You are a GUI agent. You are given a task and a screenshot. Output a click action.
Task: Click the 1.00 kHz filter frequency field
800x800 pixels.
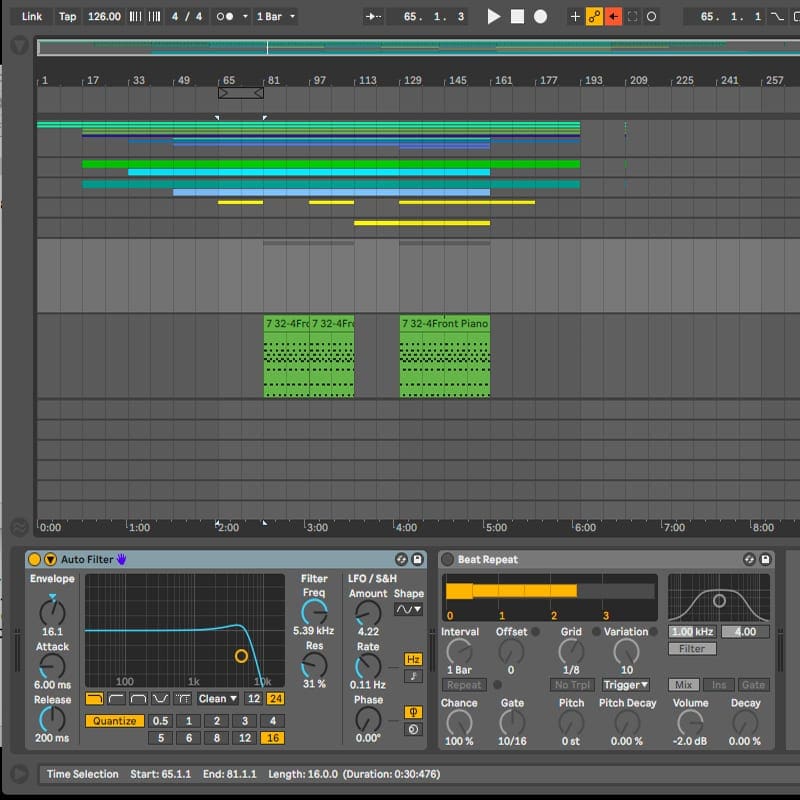click(692, 632)
